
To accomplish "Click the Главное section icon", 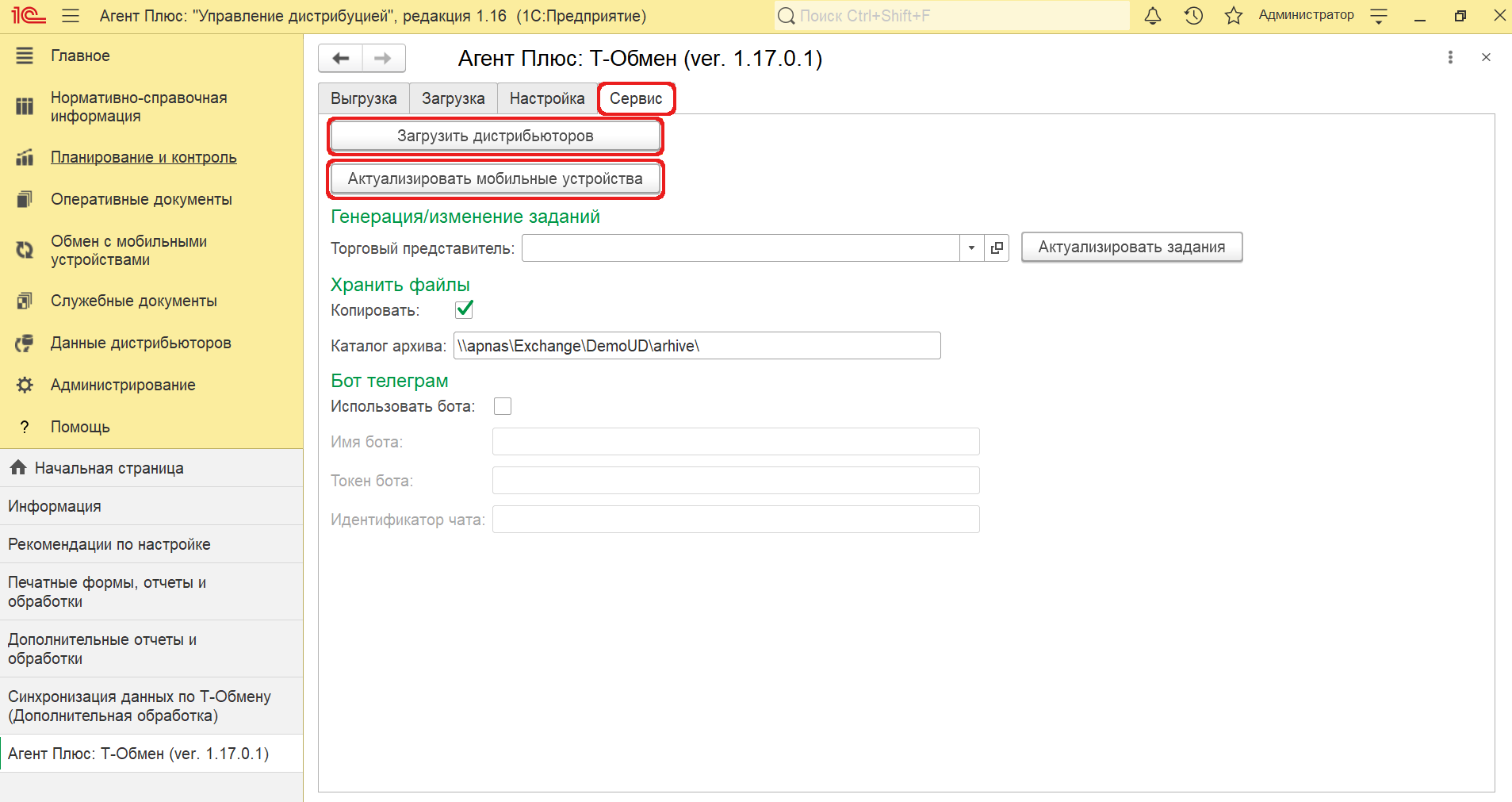I will point(25,56).
